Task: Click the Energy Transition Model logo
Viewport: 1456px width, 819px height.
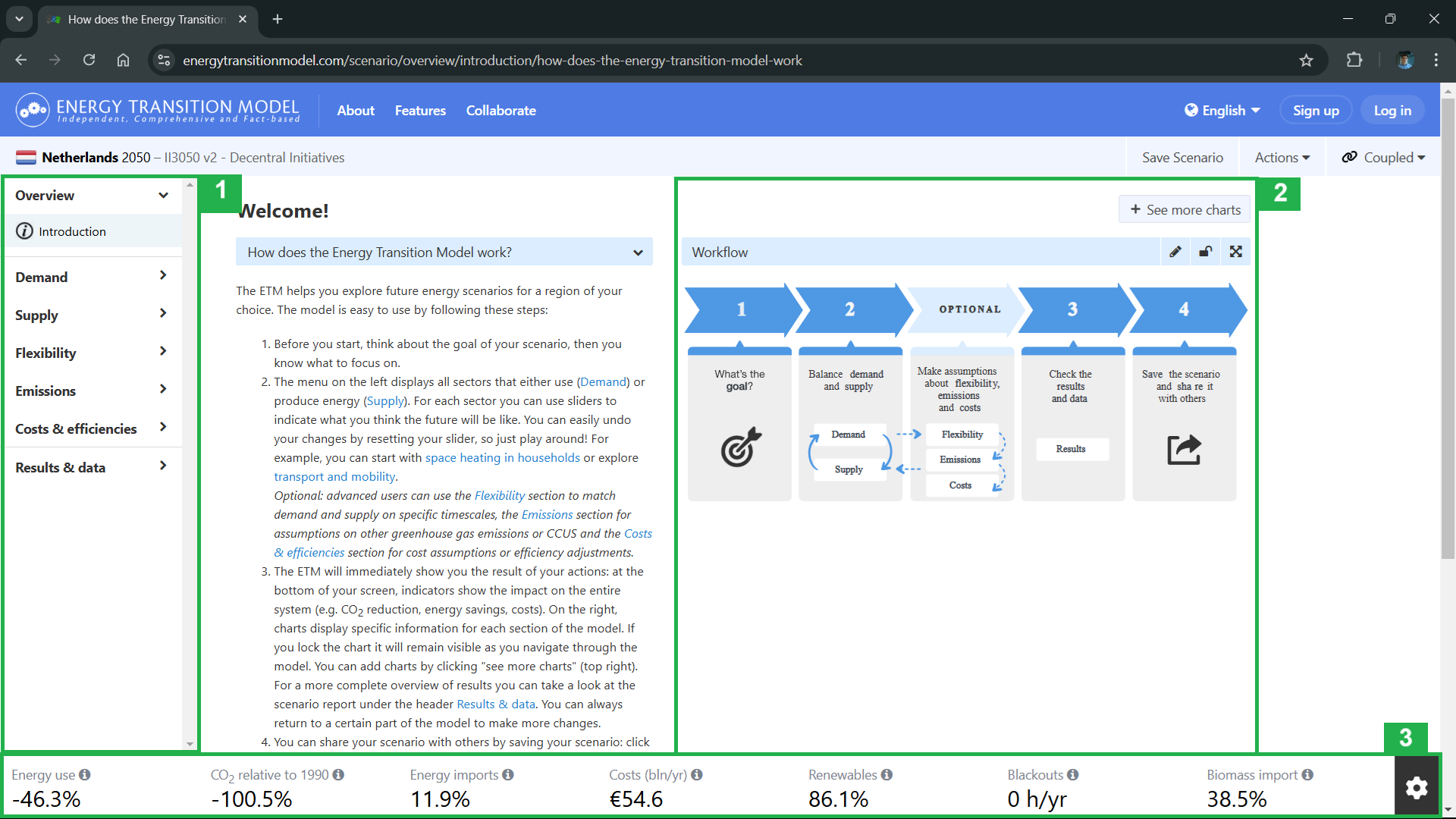Action: click(x=158, y=110)
